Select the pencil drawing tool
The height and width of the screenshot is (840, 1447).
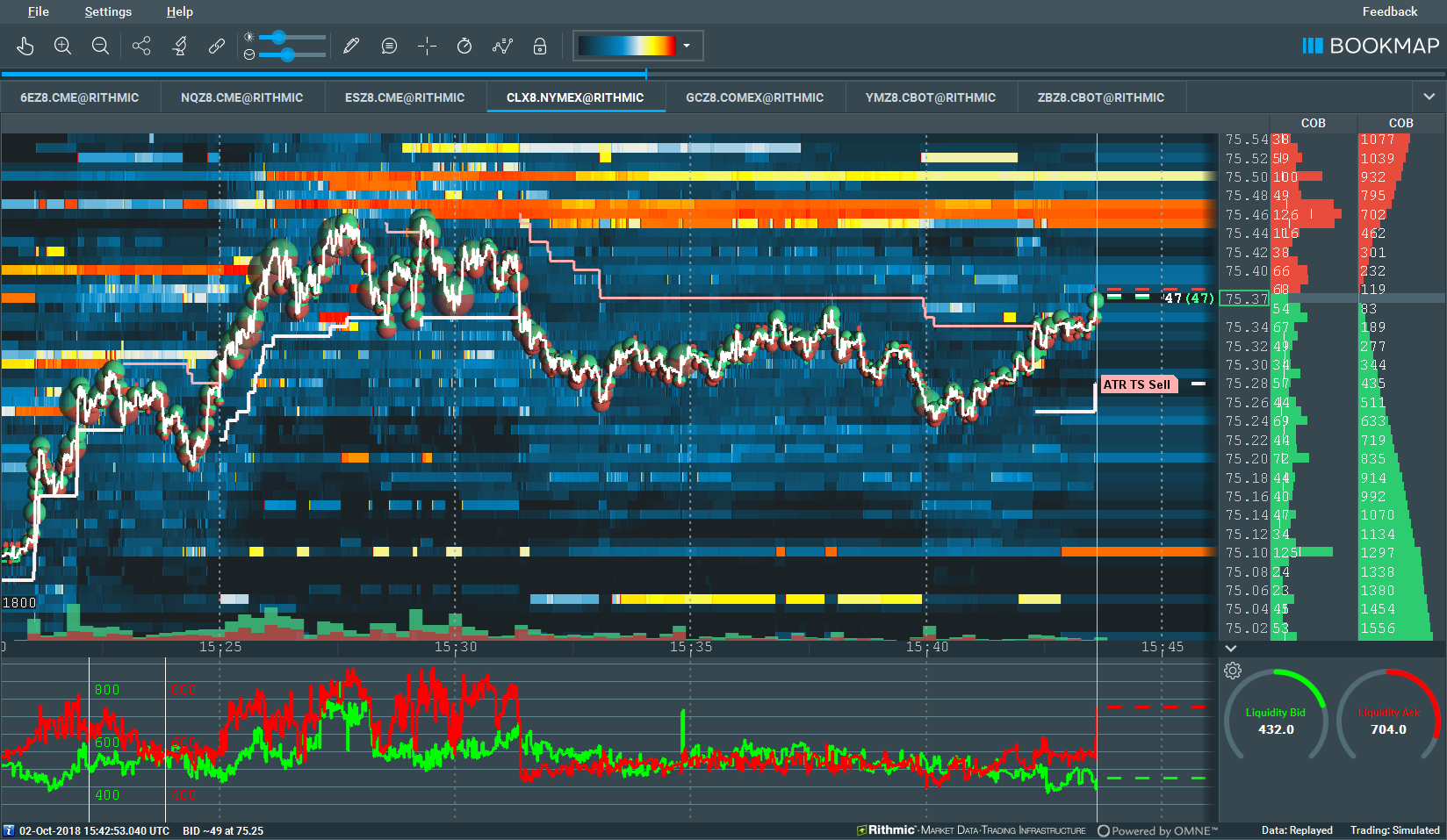[351, 46]
